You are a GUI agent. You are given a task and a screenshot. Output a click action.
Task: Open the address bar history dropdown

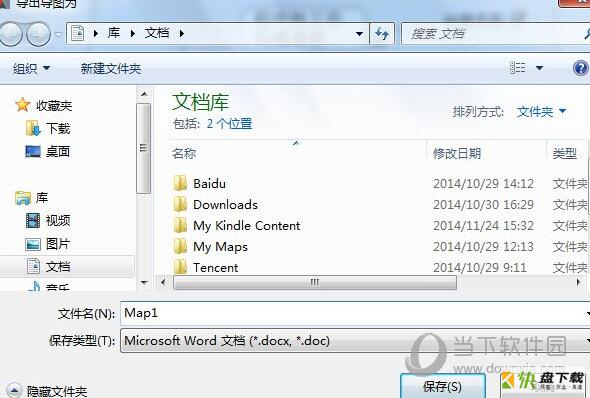point(359,34)
